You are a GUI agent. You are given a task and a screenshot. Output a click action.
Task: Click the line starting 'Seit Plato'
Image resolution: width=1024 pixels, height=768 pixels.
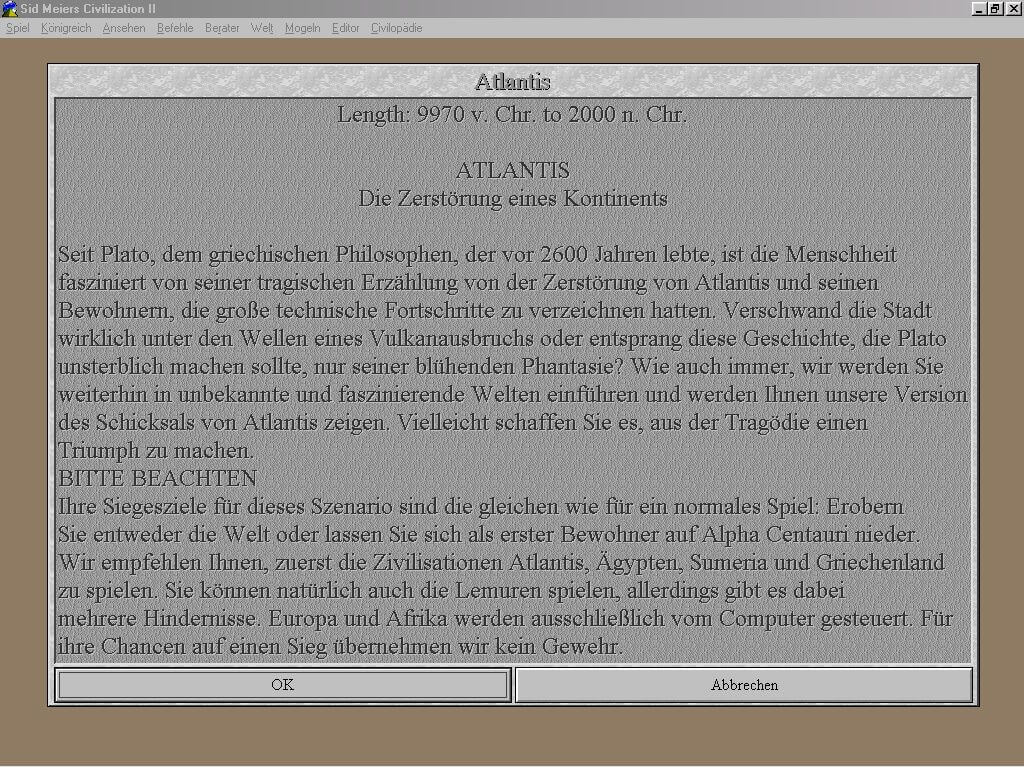click(x=477, y=255)
